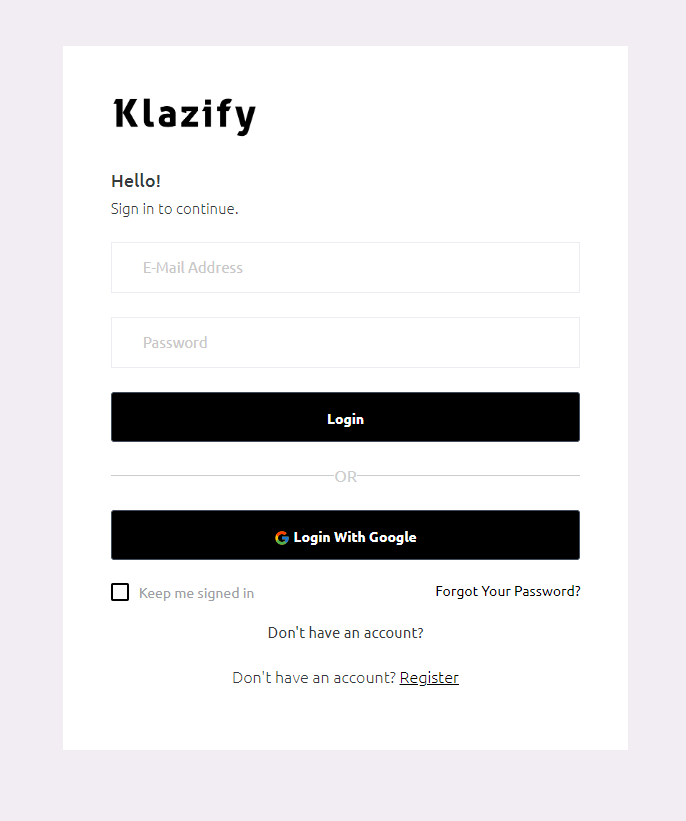
Task: Click the Sign in to continue text
Action: [x=174, y=209]
